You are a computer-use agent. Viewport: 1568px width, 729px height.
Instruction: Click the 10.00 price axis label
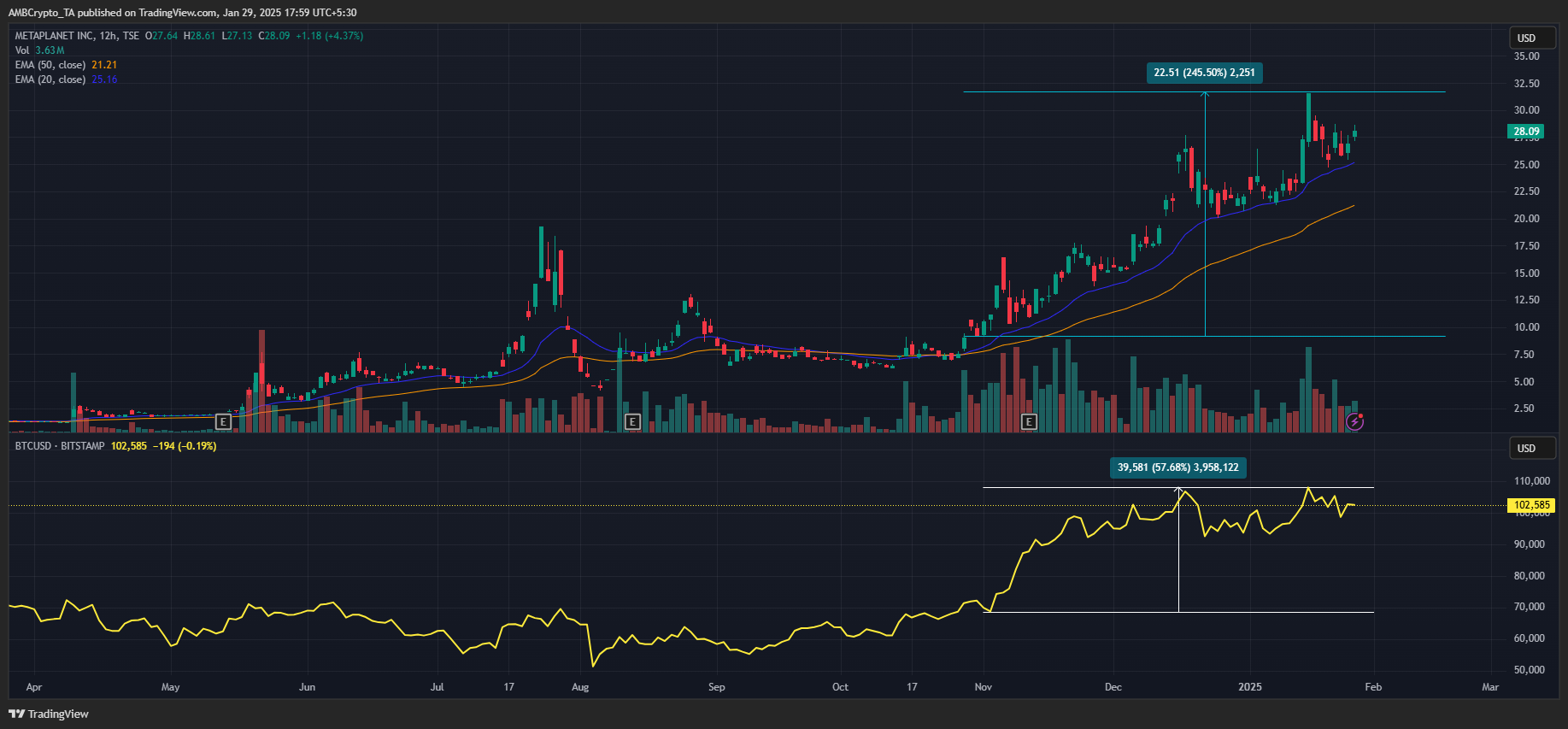pyautogui.click(x=1527, y=327)
